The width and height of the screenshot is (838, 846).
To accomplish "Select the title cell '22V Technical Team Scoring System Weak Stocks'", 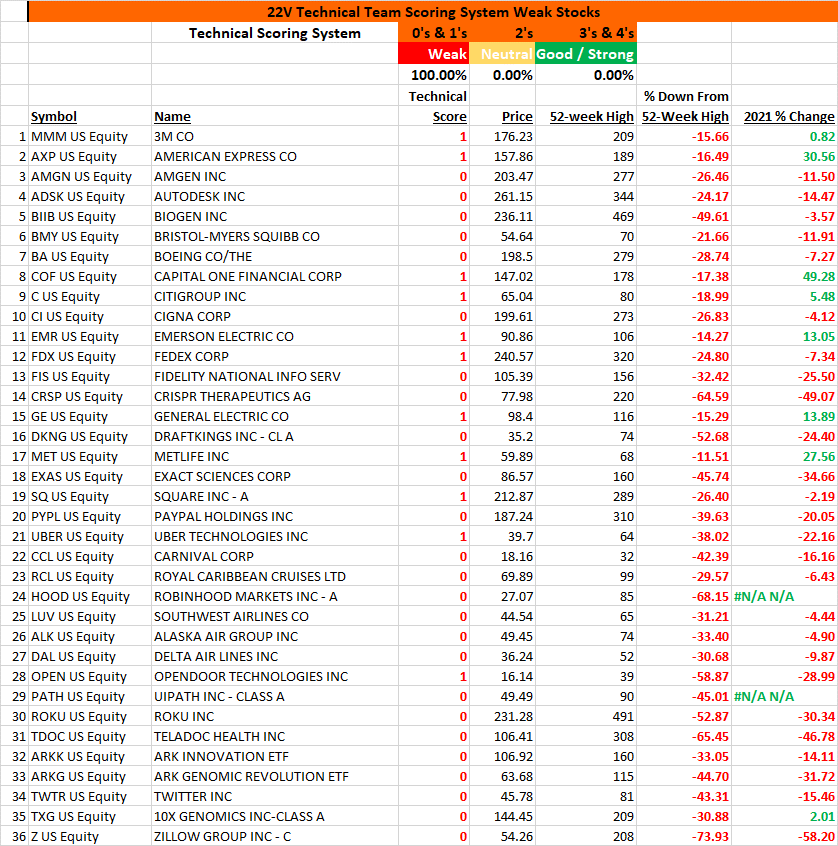I will [433, 12].
